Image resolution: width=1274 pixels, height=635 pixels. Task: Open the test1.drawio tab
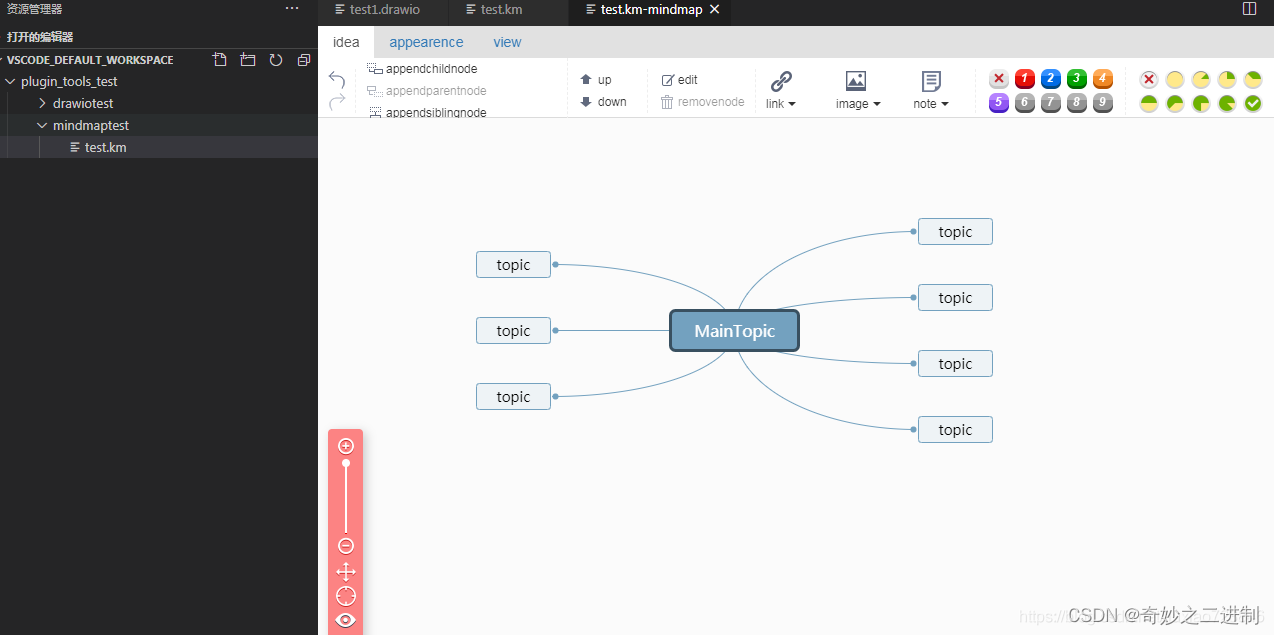click(x=383, y=8)
